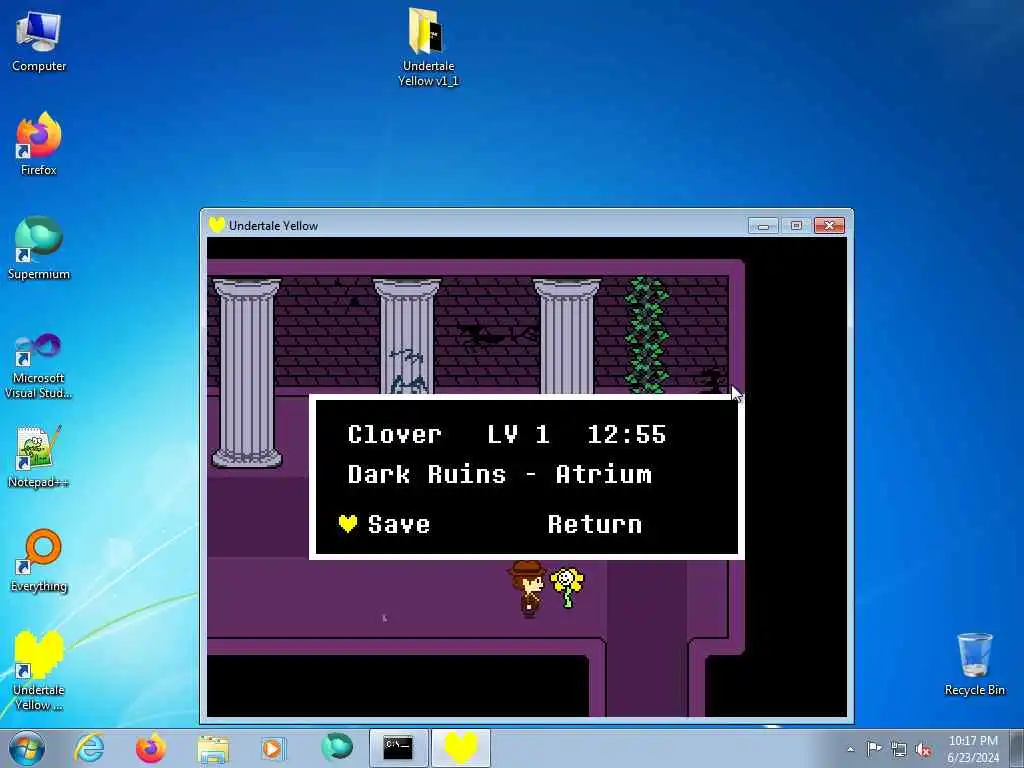The image size is (1024, 768).
Task: Click the Undertale Yellow window heart icon
Action: point(217,225)
